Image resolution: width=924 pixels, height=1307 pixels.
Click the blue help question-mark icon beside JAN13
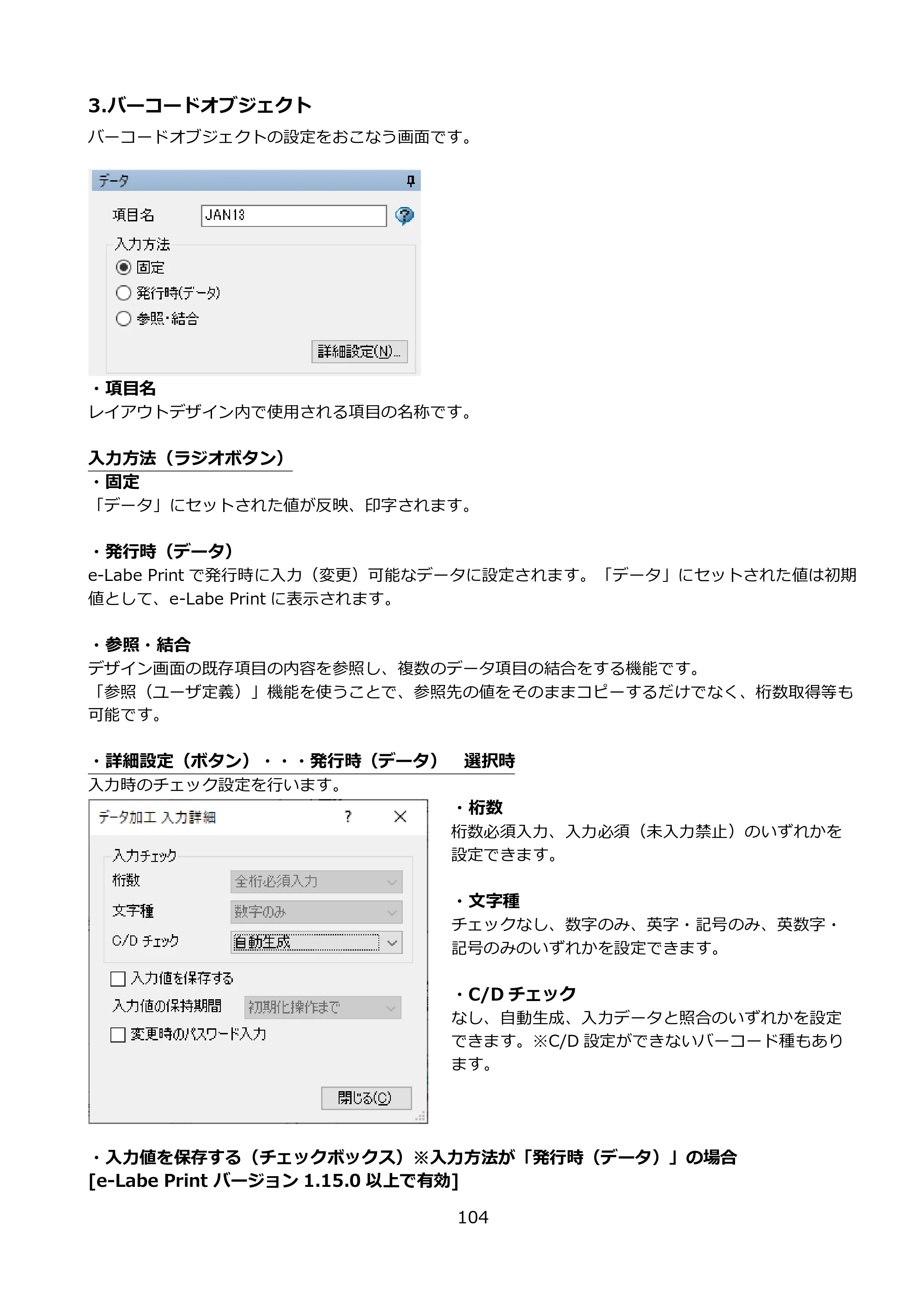click(x=405, y=215)
